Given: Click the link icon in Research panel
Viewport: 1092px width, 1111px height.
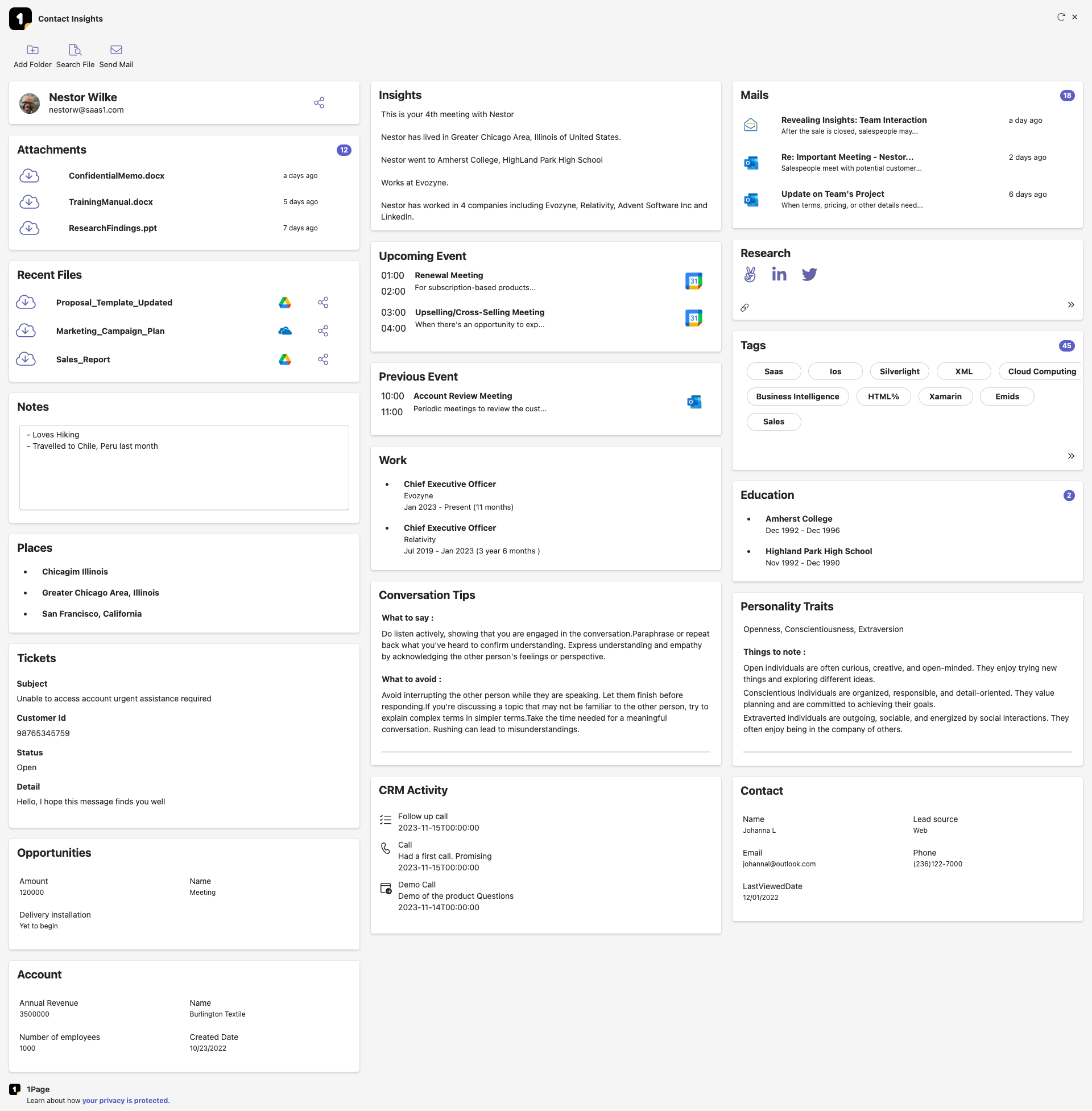Looking at the screenshot, I should pos(744,308).
